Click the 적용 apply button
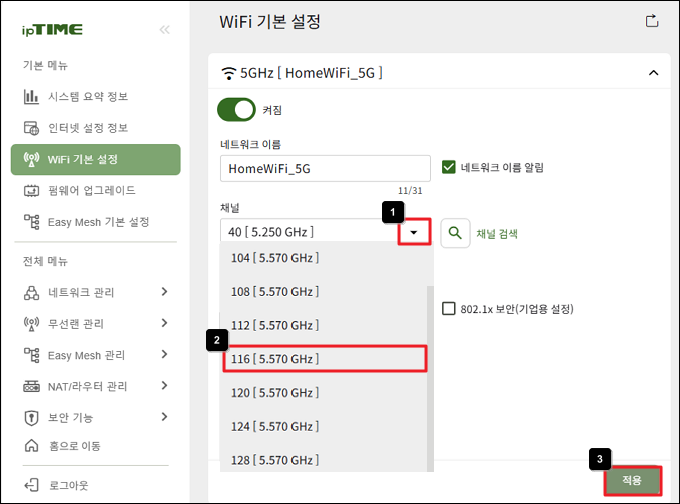The height and width of the screenshot is (504, 680). coord(633,481)
